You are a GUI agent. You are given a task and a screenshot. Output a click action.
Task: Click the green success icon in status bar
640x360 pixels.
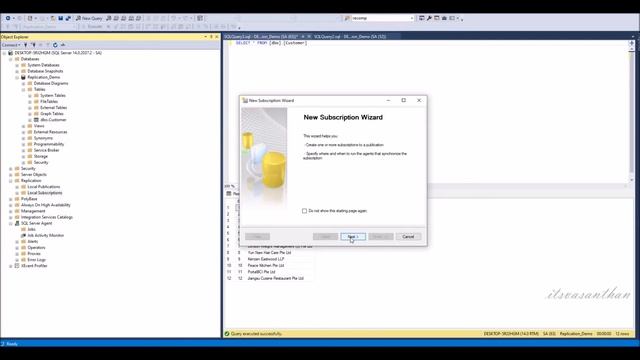tap(227, 334)
